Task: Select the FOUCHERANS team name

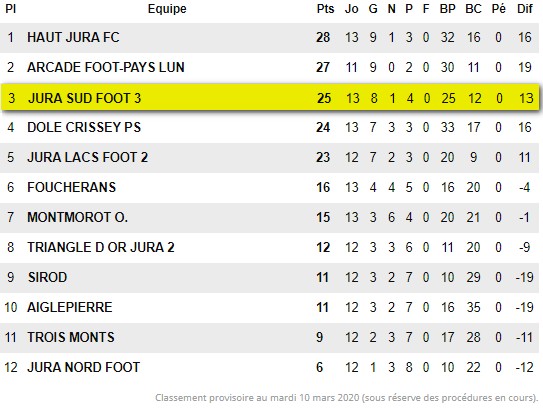Action: pyautogui.click(x=71, y=187)
